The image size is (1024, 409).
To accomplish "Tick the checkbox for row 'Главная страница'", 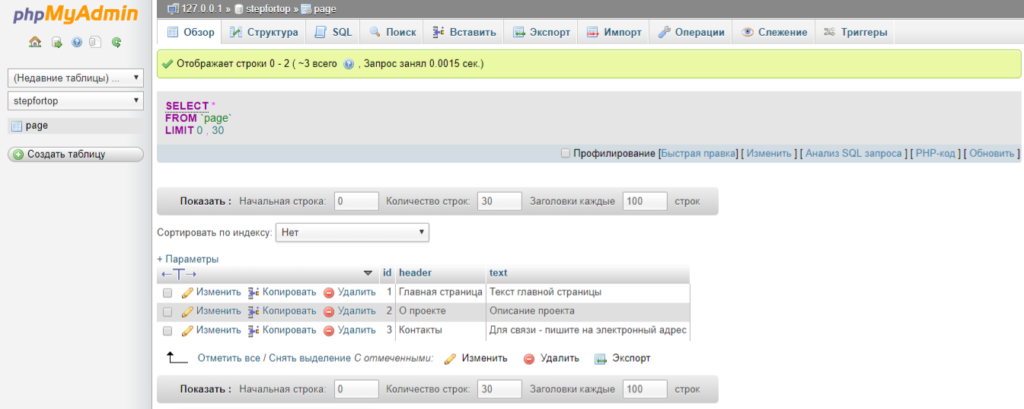I will pyautogui.click(x=168, y=293).
